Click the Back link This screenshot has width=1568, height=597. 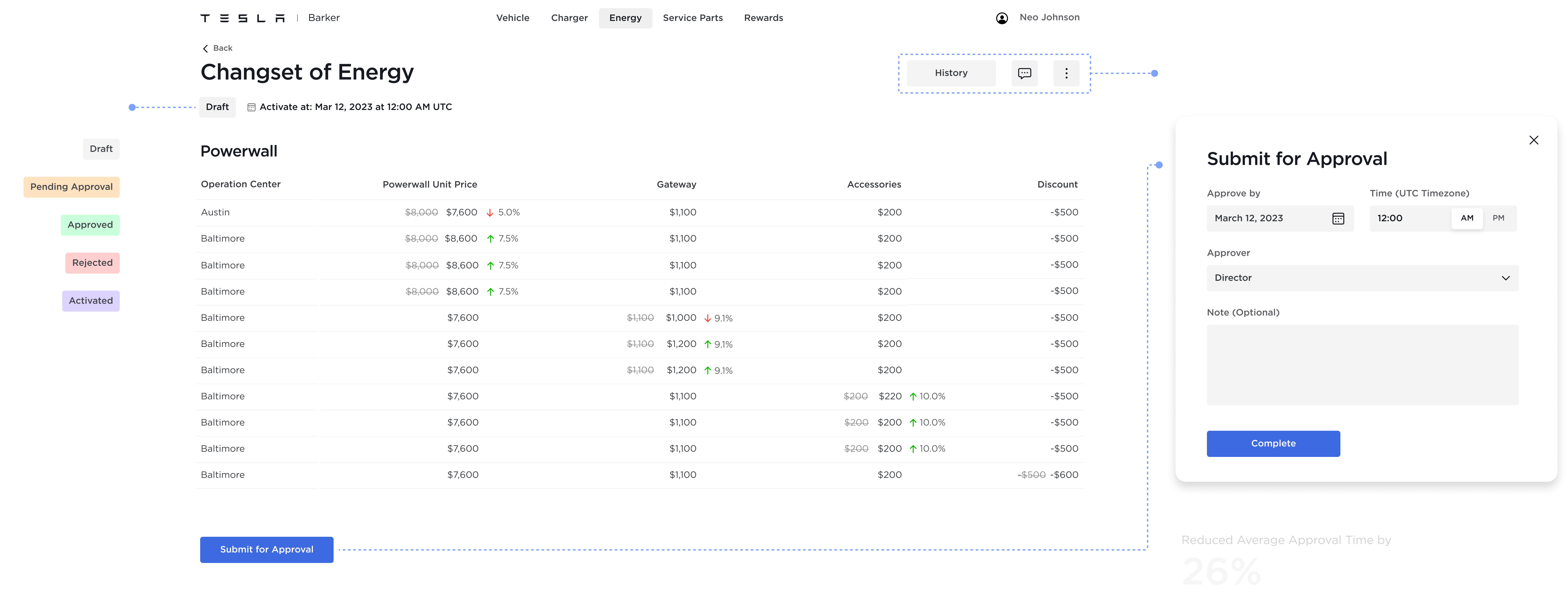point(223,49)
